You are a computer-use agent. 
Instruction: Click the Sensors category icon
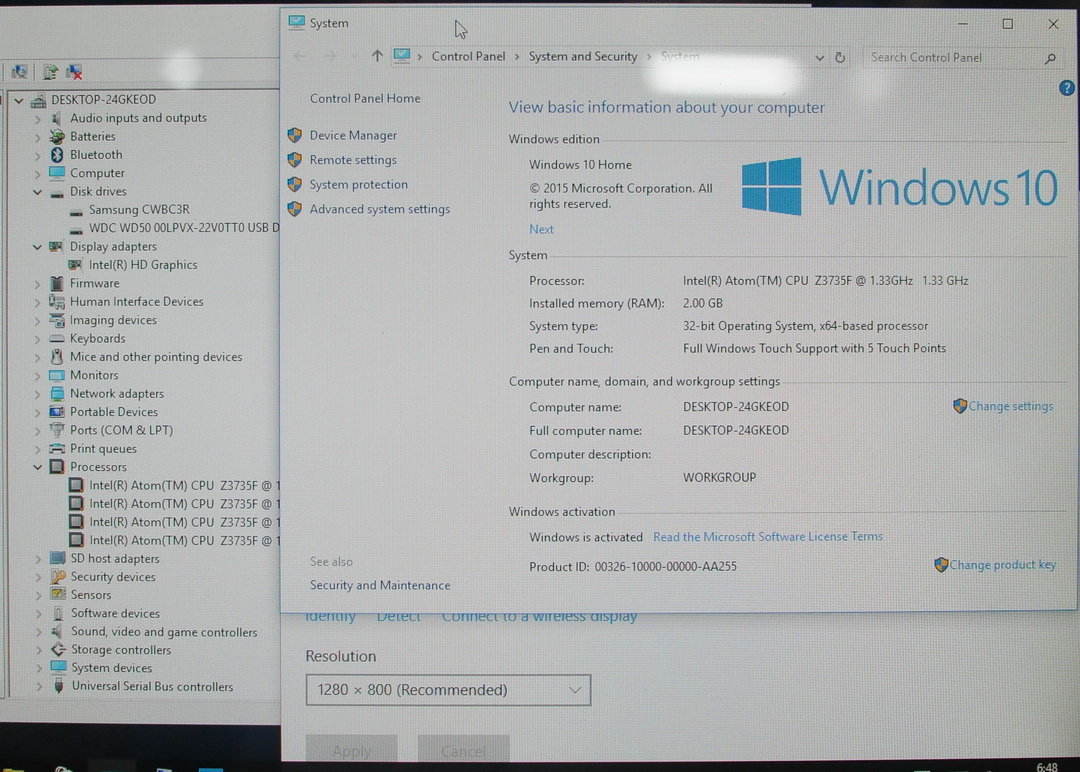click(58, 594)
